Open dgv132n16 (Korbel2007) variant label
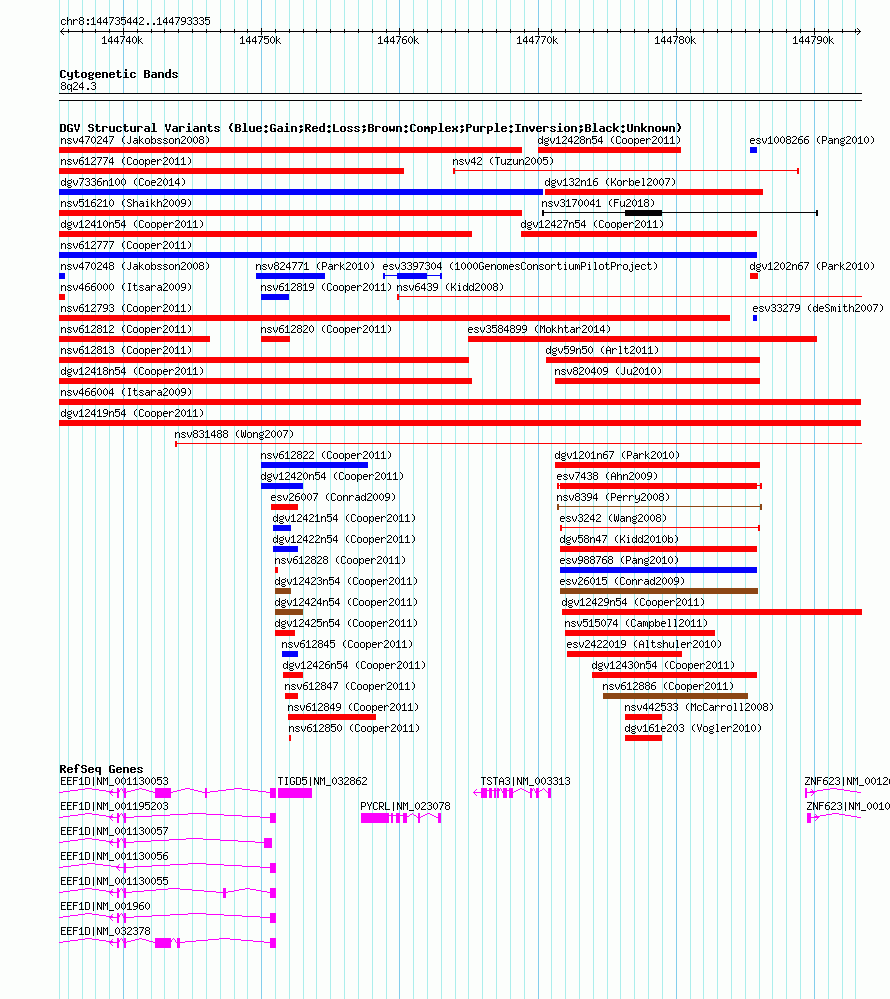Viewport: 890px width, 999px height. [x=610, y=182]
